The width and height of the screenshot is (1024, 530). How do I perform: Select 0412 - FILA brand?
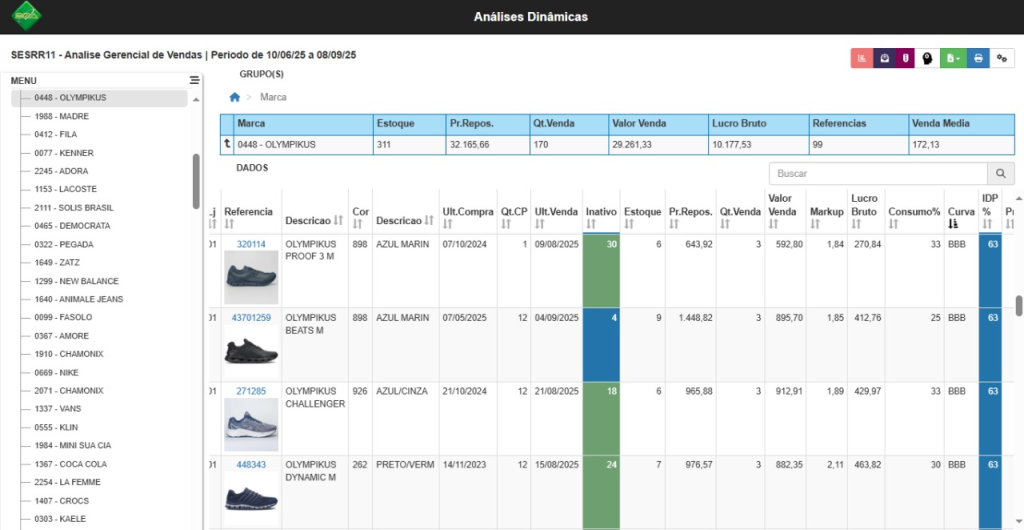coord(56,134)
